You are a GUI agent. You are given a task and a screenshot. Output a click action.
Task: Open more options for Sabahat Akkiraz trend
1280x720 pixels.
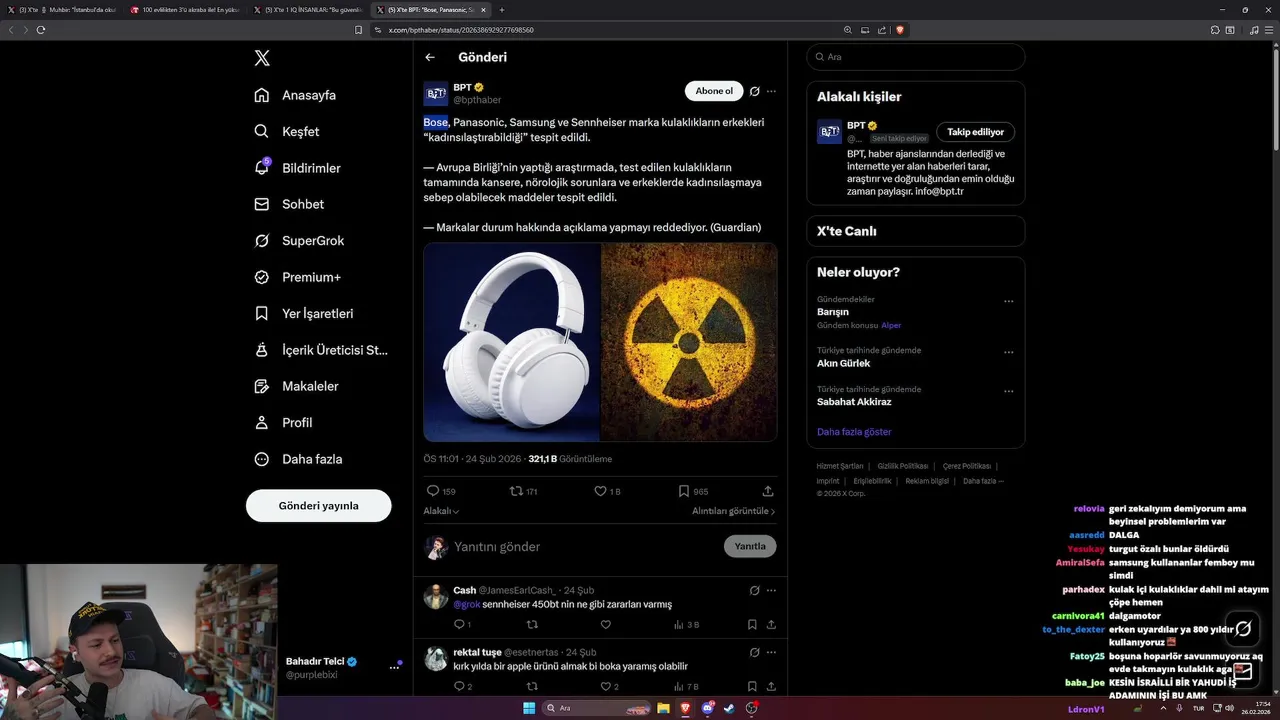coord(1008,390)
